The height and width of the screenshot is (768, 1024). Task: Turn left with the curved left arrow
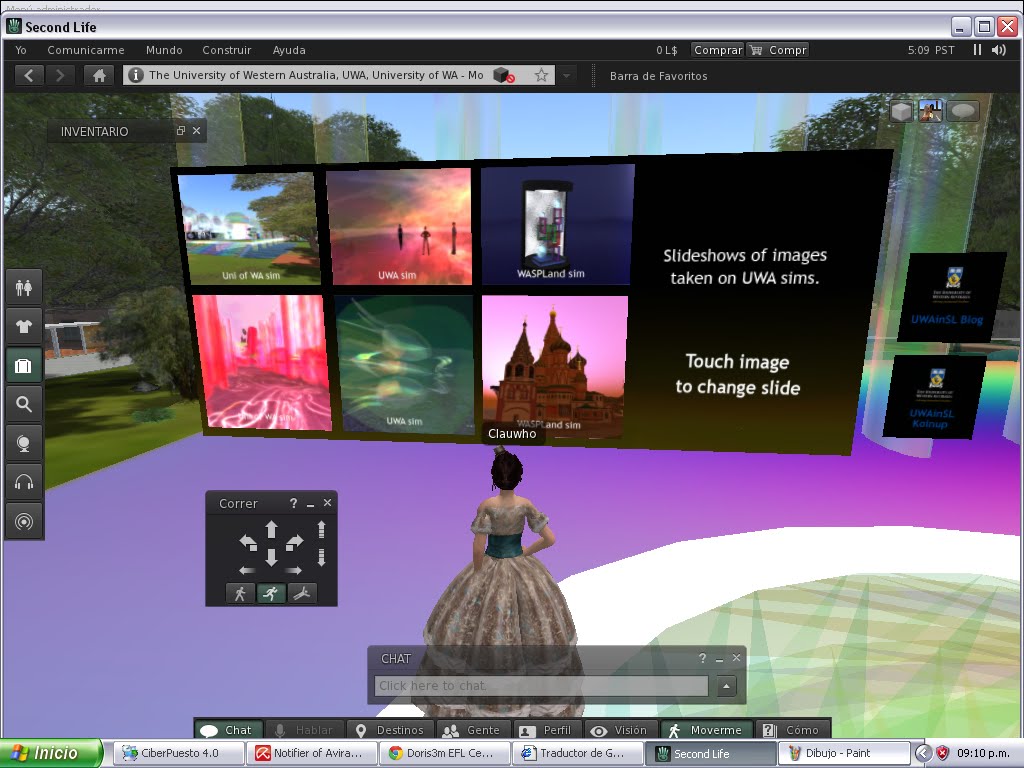click(x=248, y=541)
